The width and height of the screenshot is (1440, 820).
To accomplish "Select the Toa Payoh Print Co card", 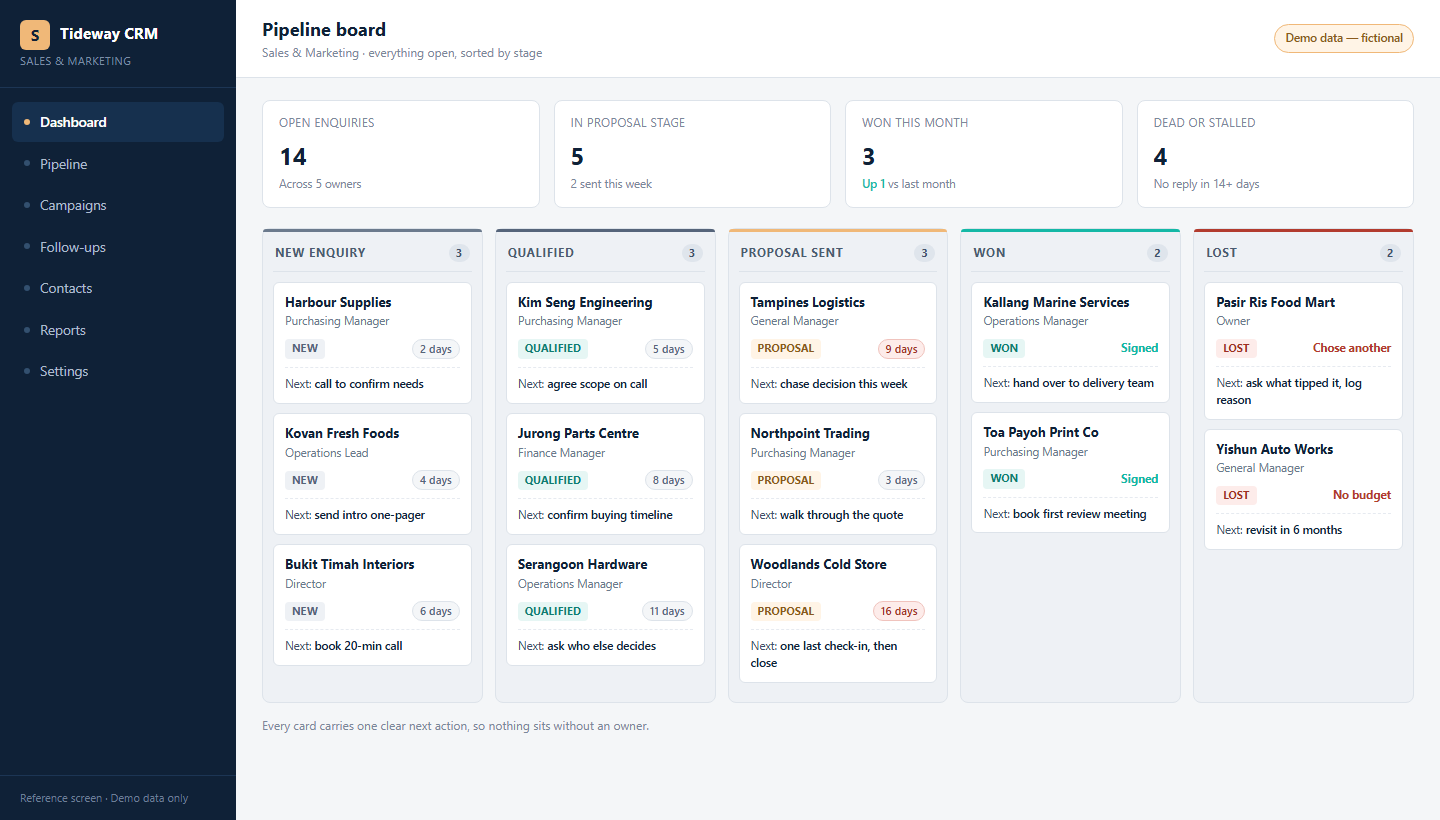I will tap(1070, 473).
